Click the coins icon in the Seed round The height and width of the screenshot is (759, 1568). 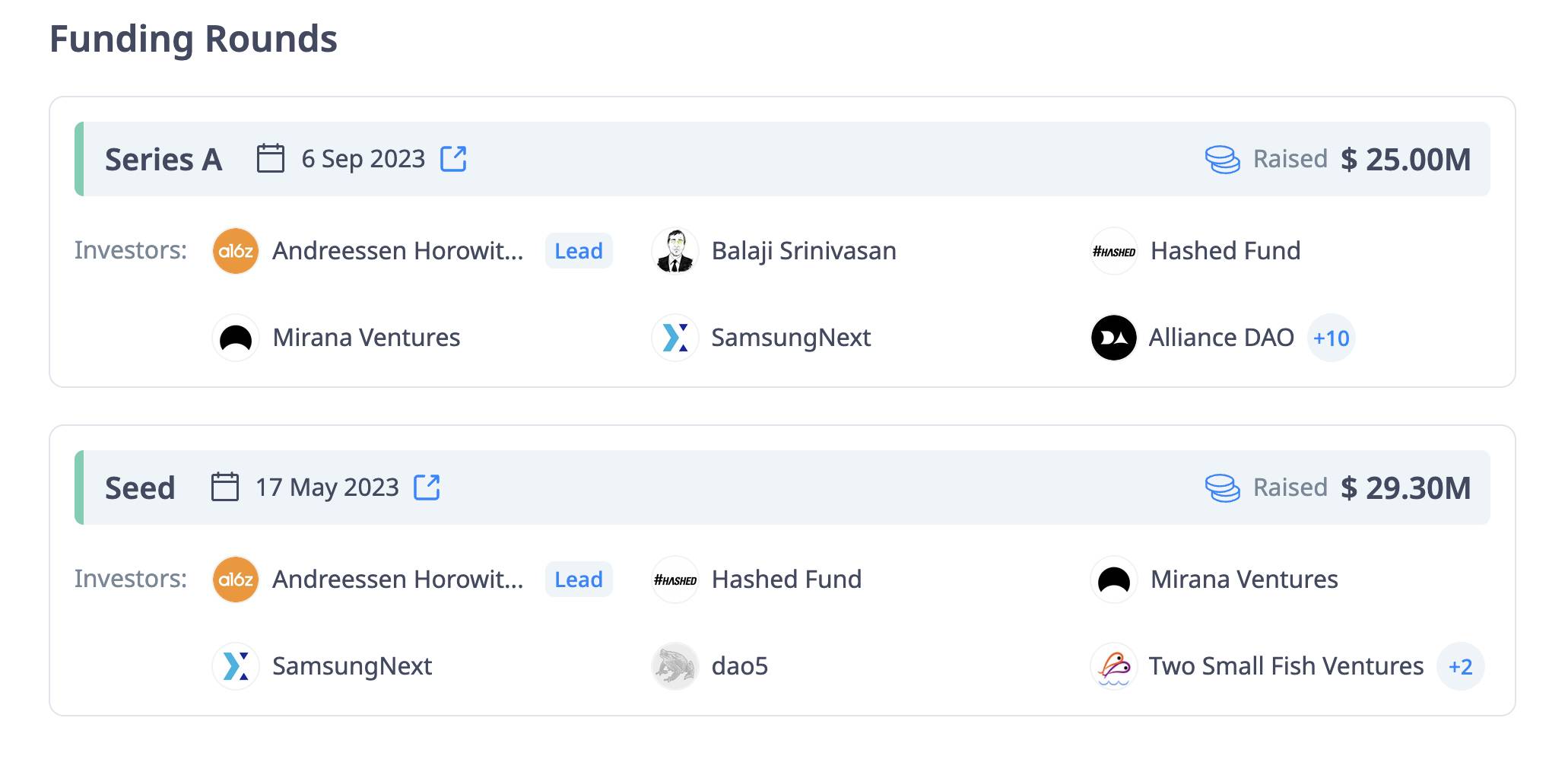click(1223, 488)
